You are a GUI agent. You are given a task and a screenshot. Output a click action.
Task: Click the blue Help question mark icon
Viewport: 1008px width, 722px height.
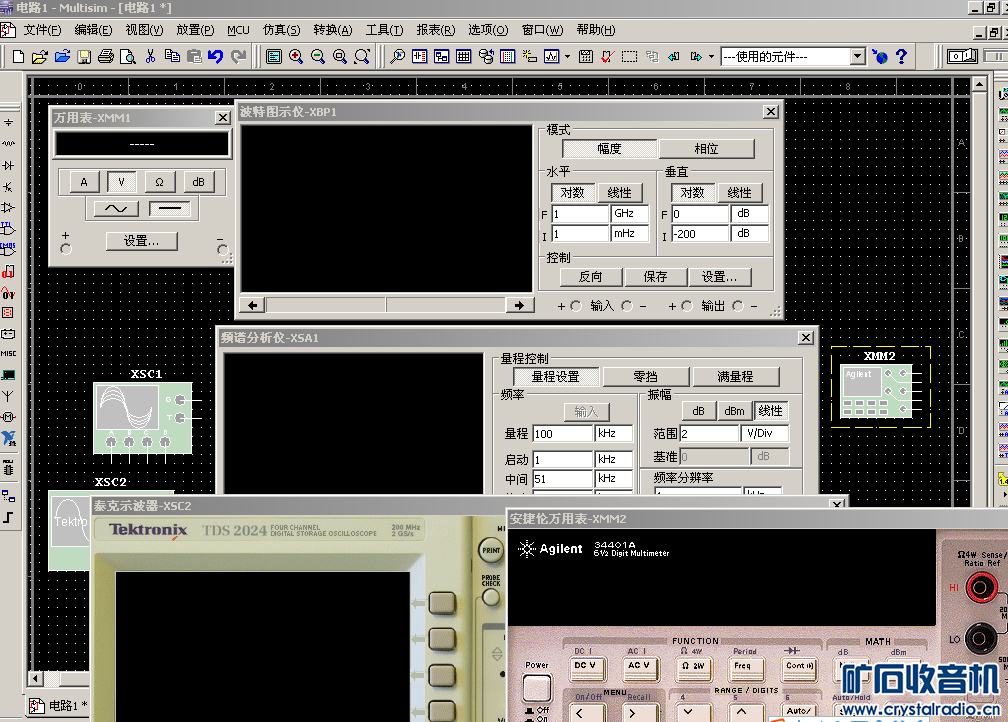901,57
